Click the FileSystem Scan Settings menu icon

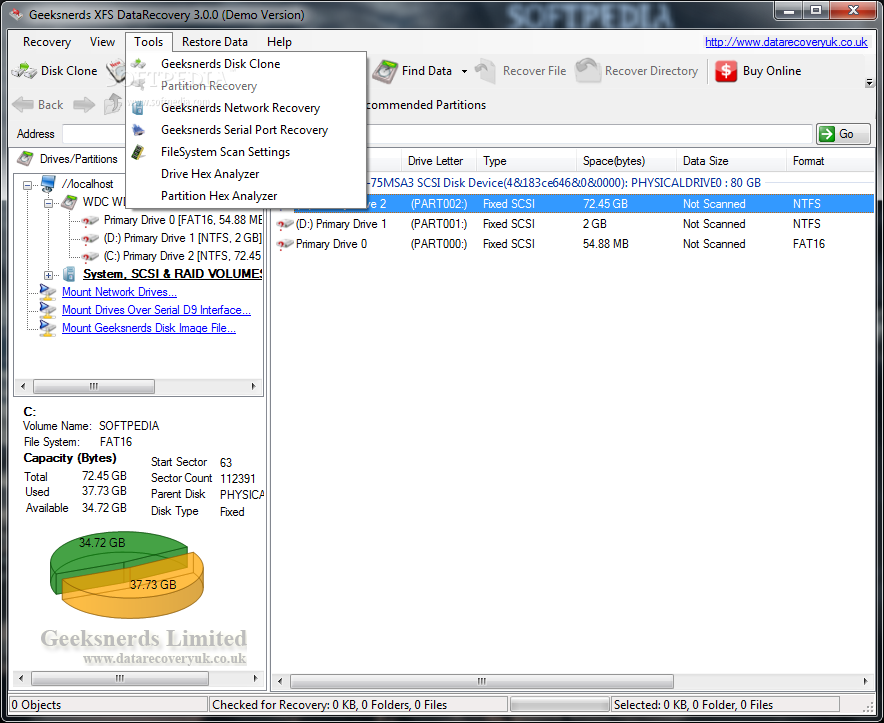click(x=138, y=152)
